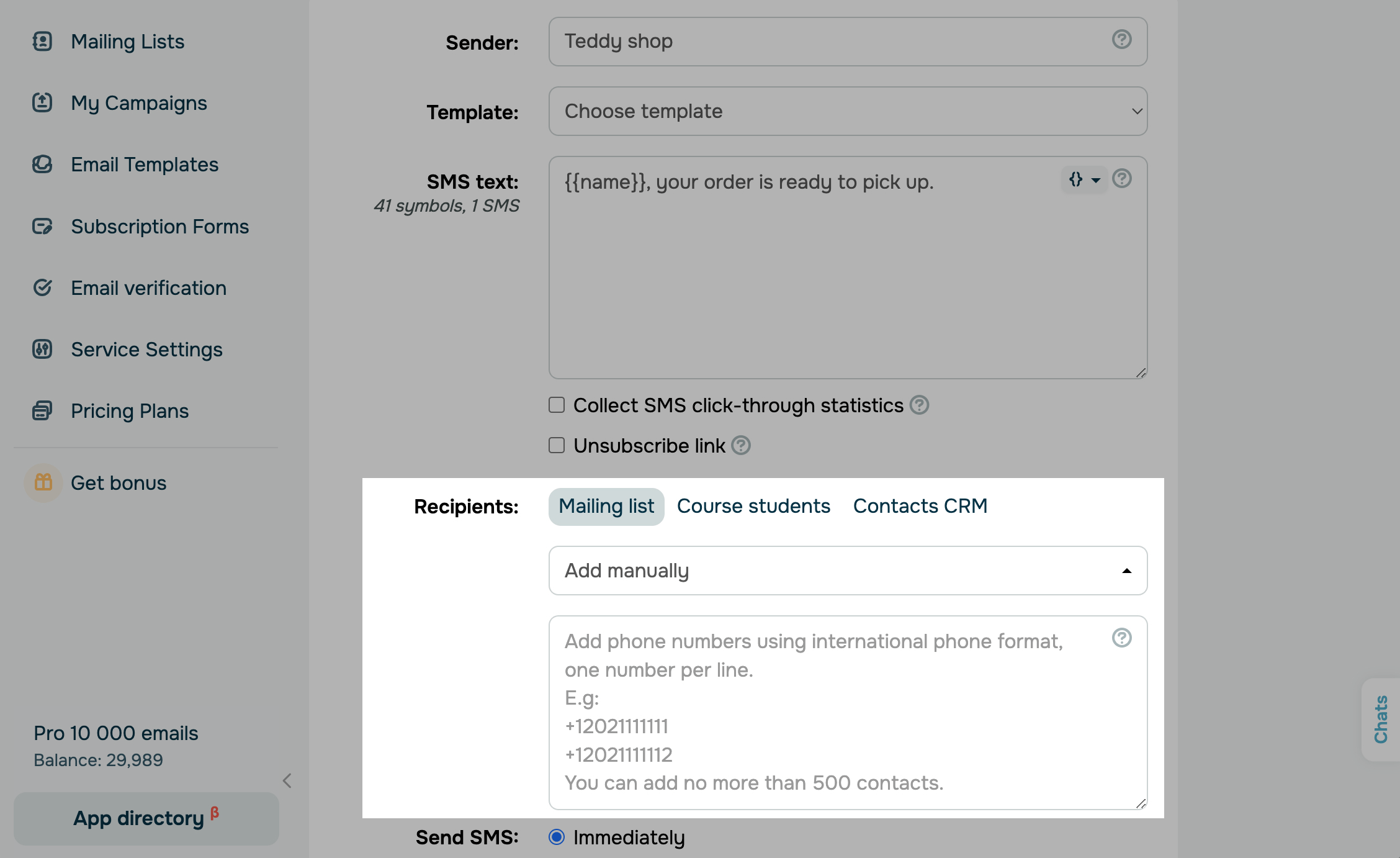Click the Email verification checkmark icon
This screenshot has height=858, width=1400.
42,287
